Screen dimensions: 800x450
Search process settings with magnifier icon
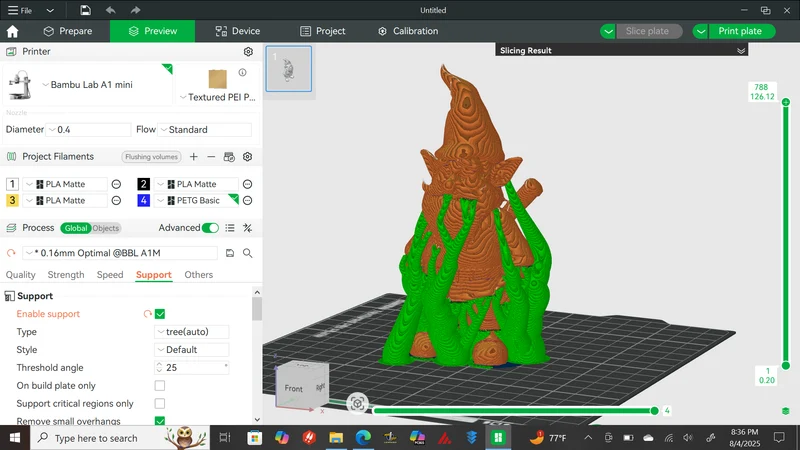tap(247, 253)
